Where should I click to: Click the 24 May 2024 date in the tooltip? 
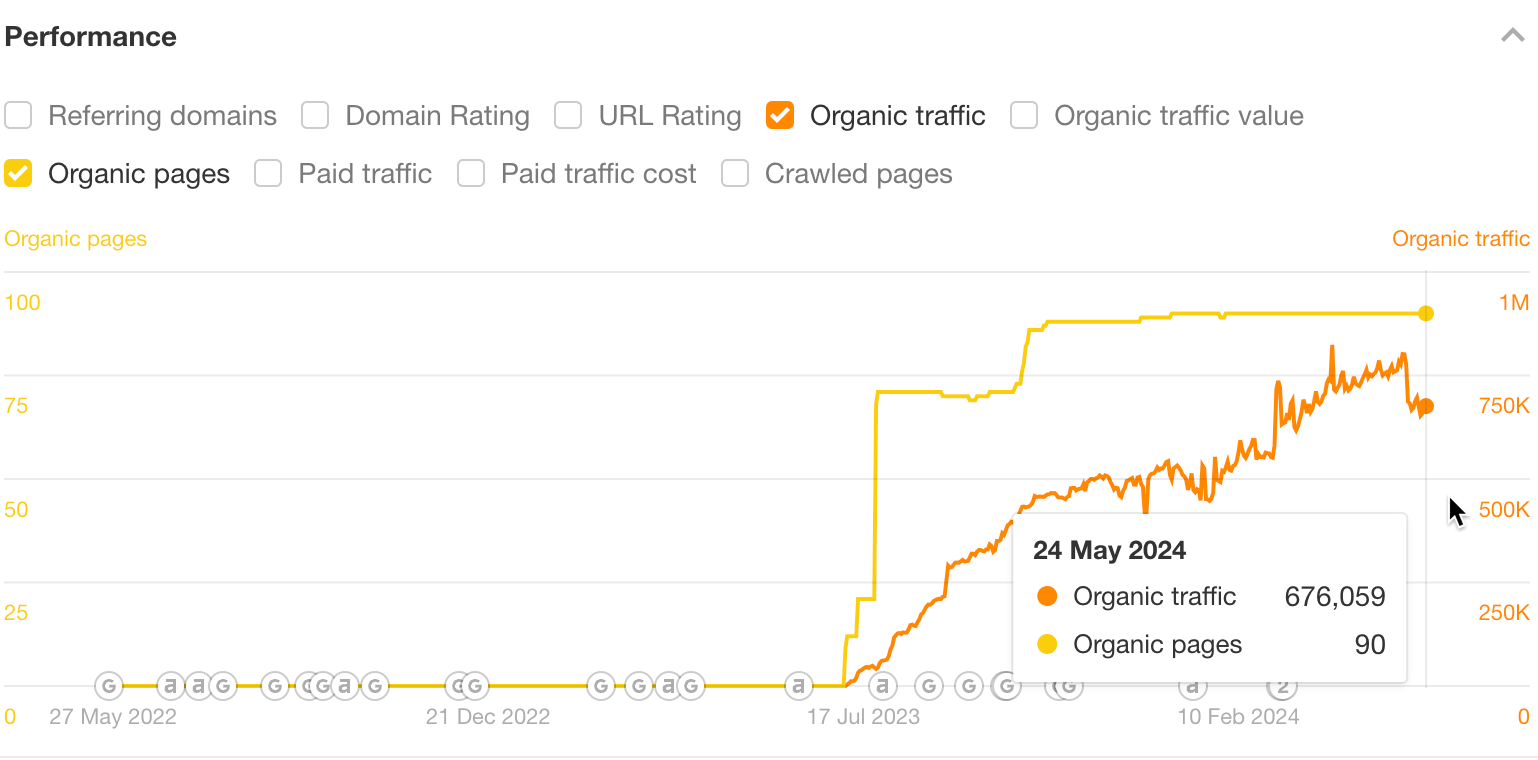[1109, 550]
